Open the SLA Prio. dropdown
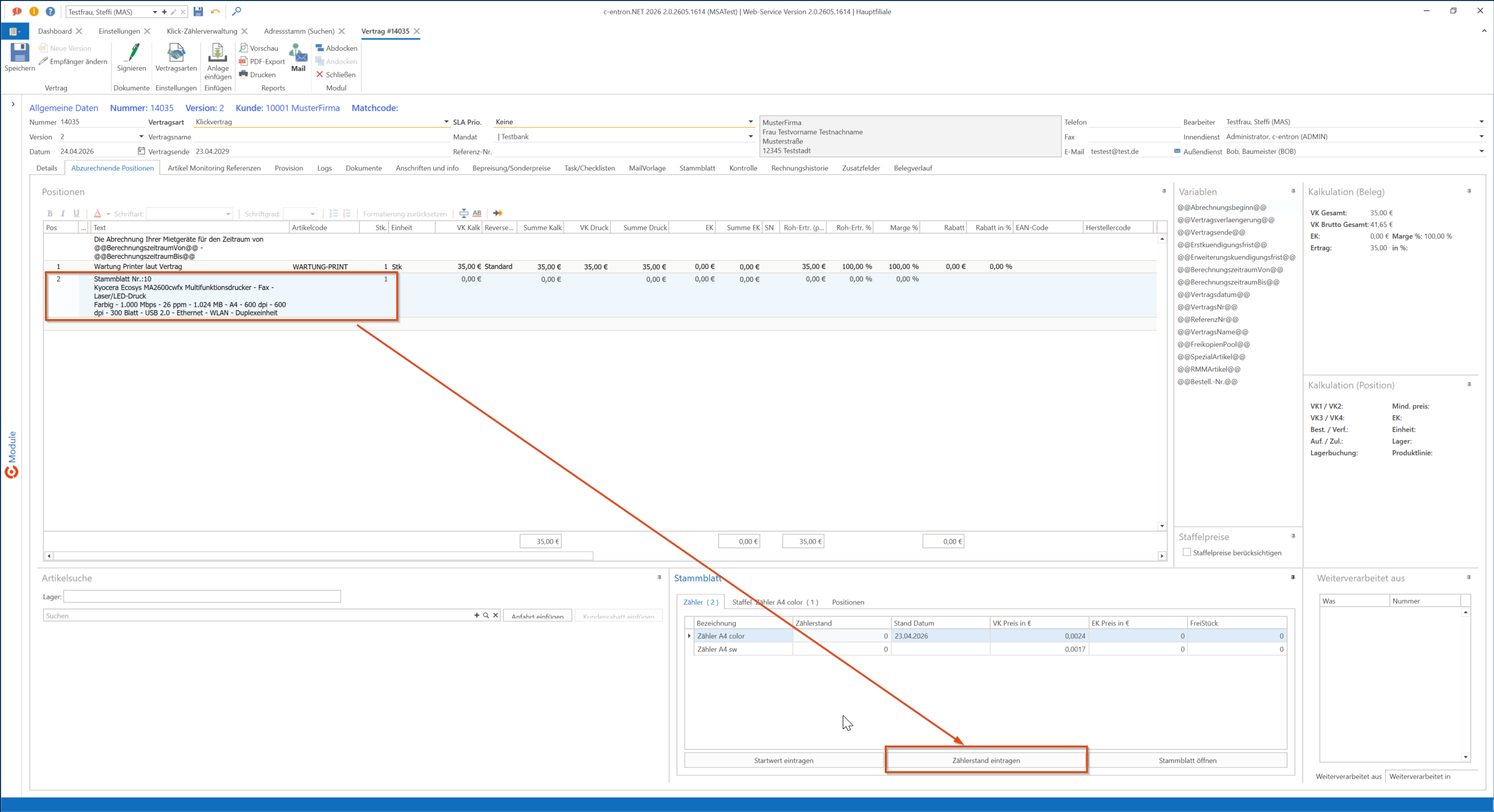Viewport: 1494px width, 812px height. pyautogui.click(x=751, y=122)
